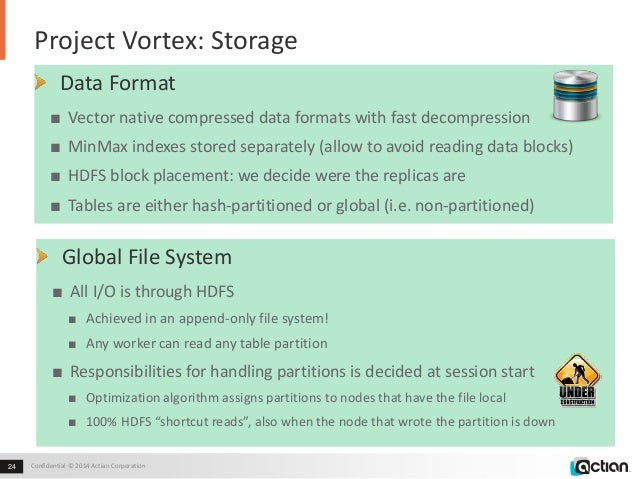This screenshot has width=638, height=479.
Task: Click the orange arrow beside Global File System
Action: [42, 257]
